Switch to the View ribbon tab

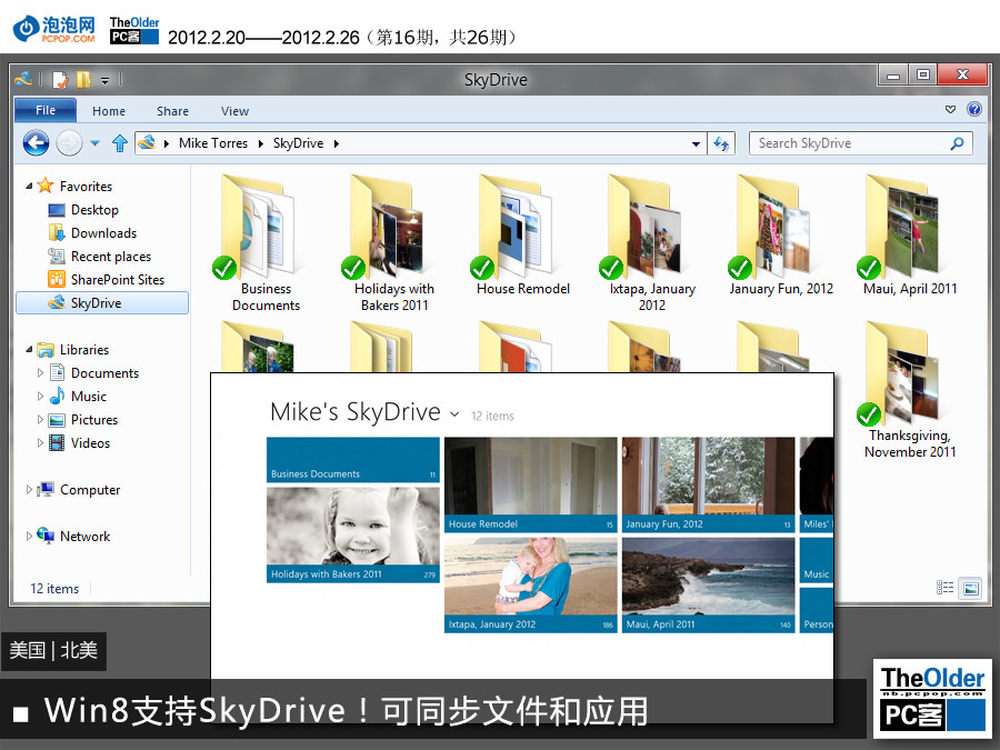click(234, 111)
